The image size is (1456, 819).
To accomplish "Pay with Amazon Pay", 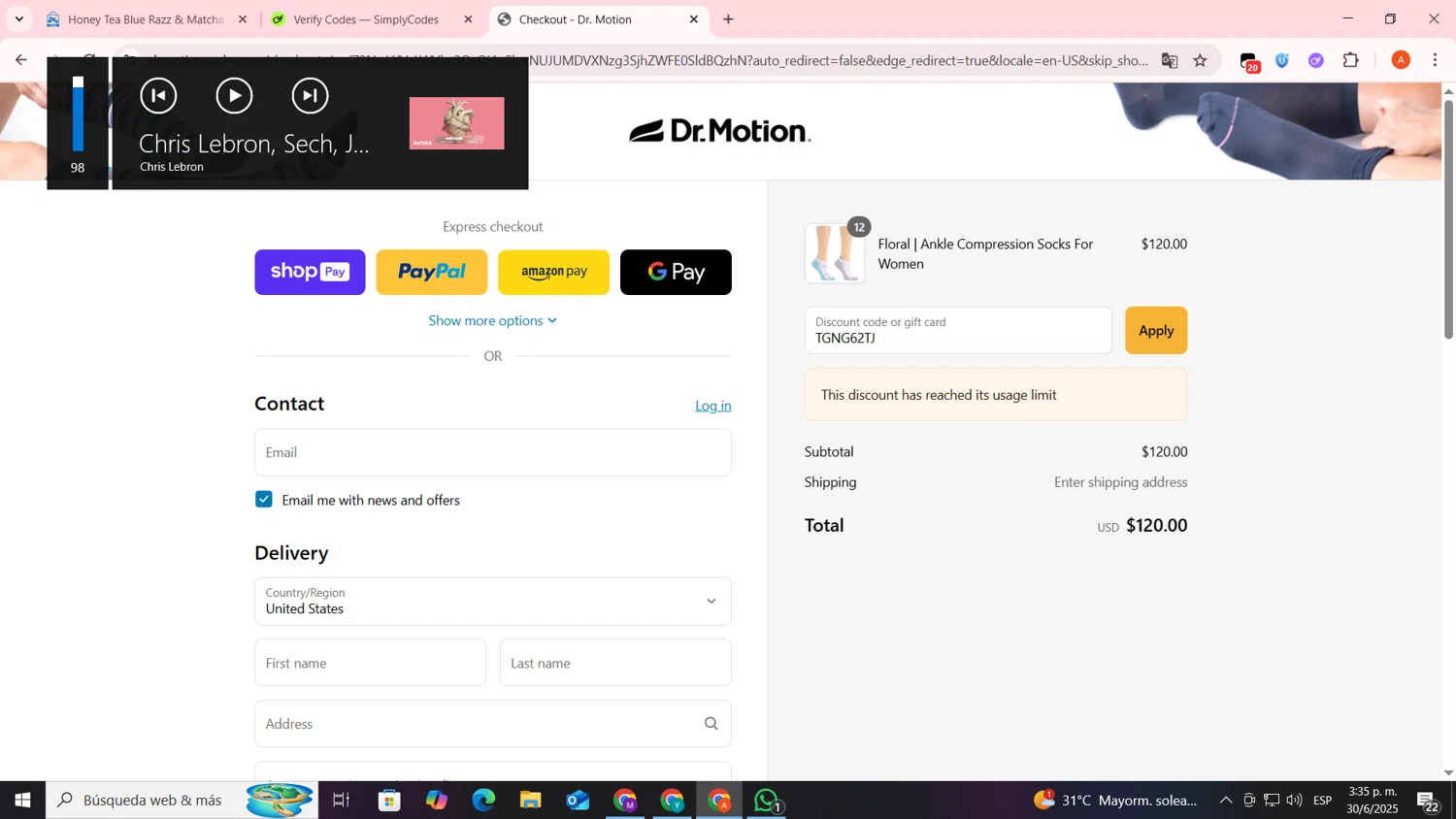I will 553,272.
